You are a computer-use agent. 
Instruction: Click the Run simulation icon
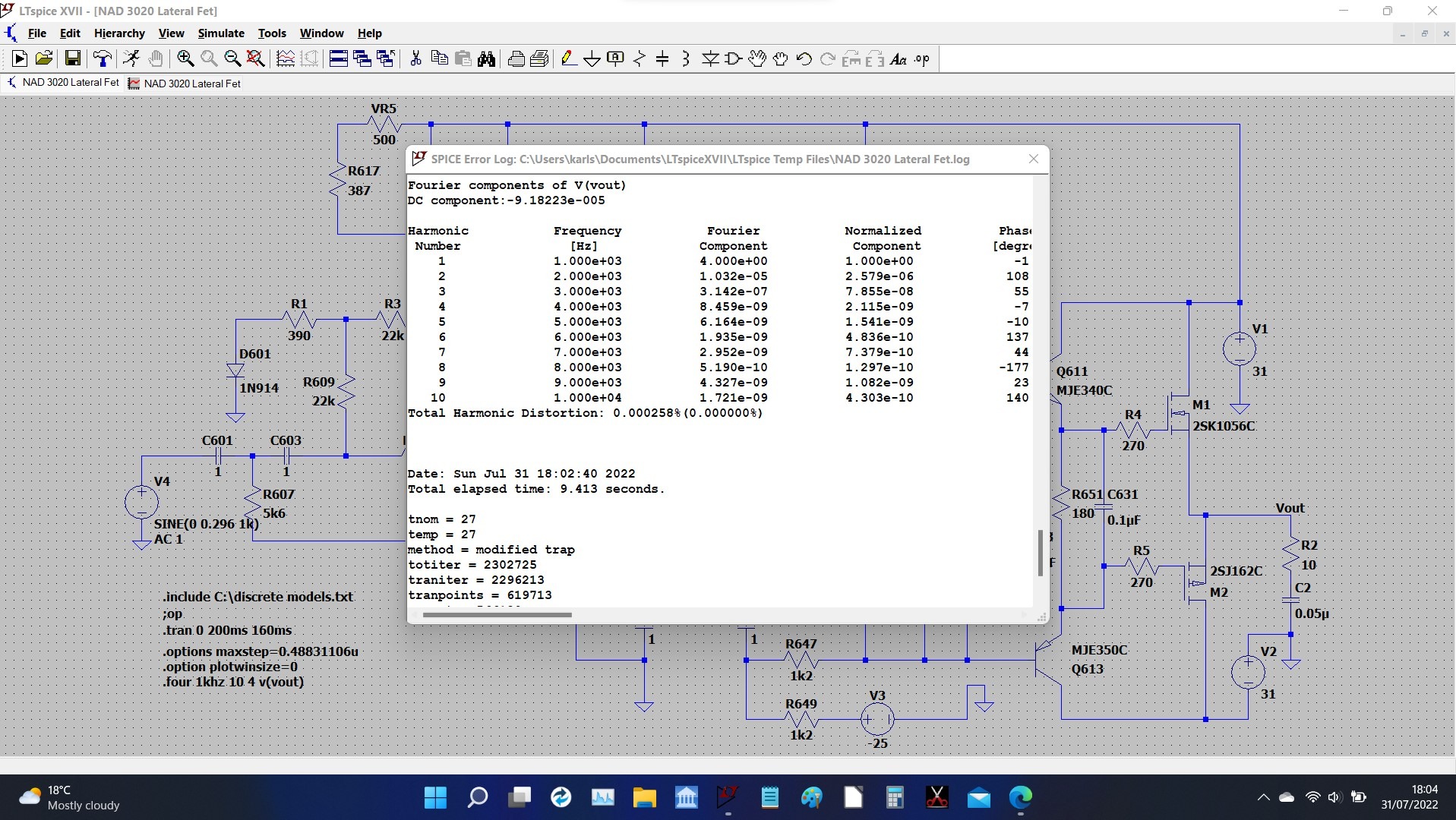(20, 58)
